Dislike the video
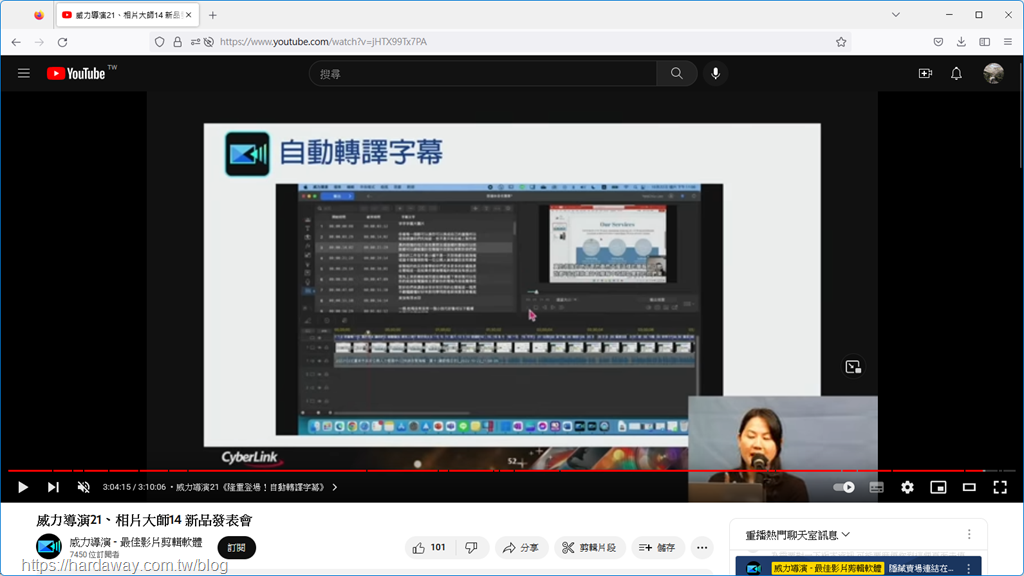 (x=472, y=547)
